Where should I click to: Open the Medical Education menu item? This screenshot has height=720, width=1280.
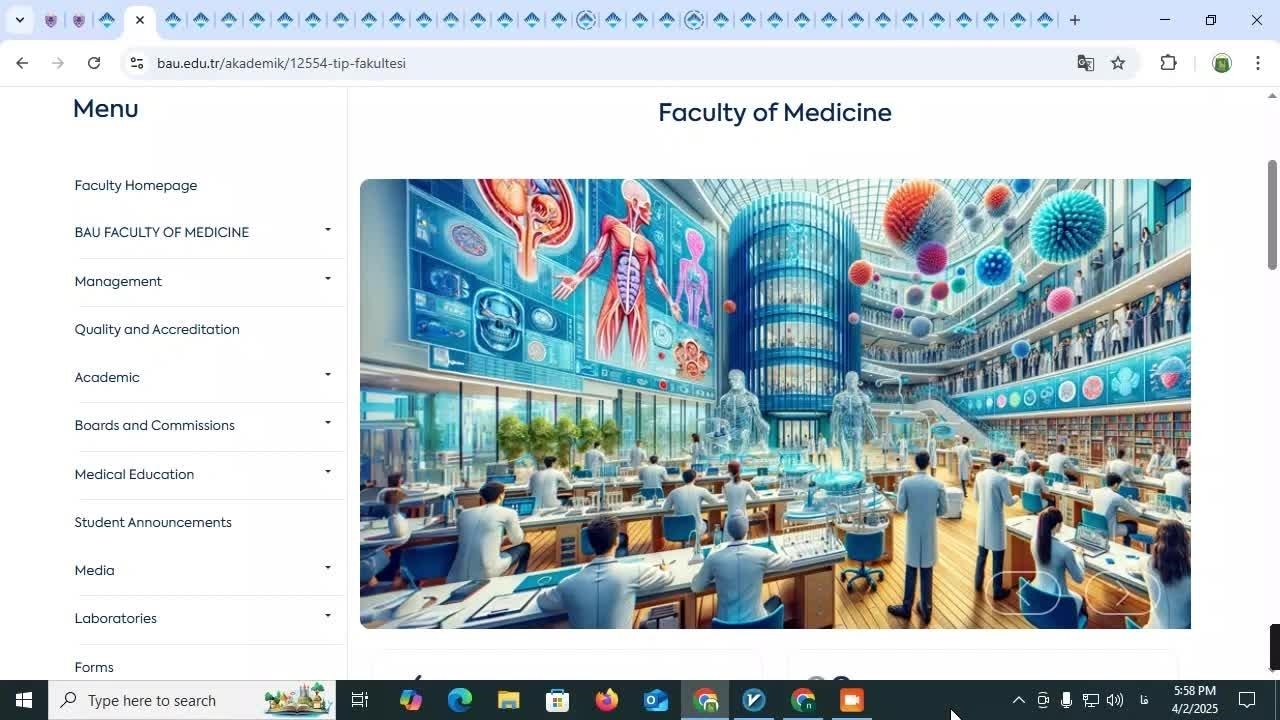[134, 474]
